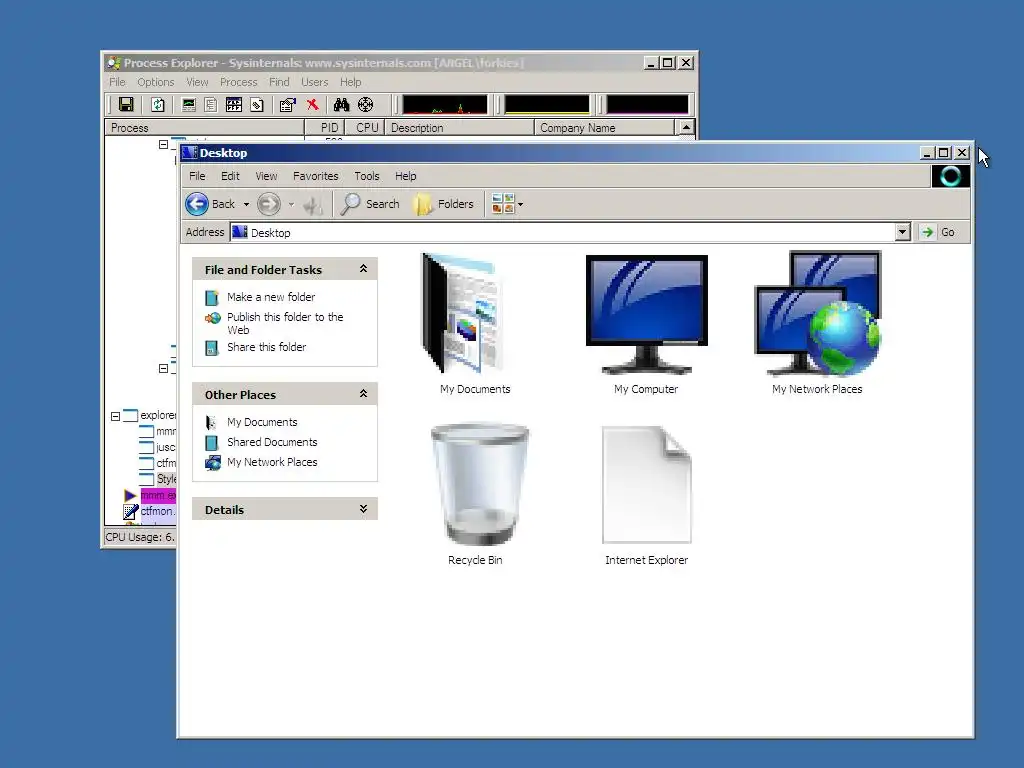Click Publish this folder to the Web

pos(285,323)
